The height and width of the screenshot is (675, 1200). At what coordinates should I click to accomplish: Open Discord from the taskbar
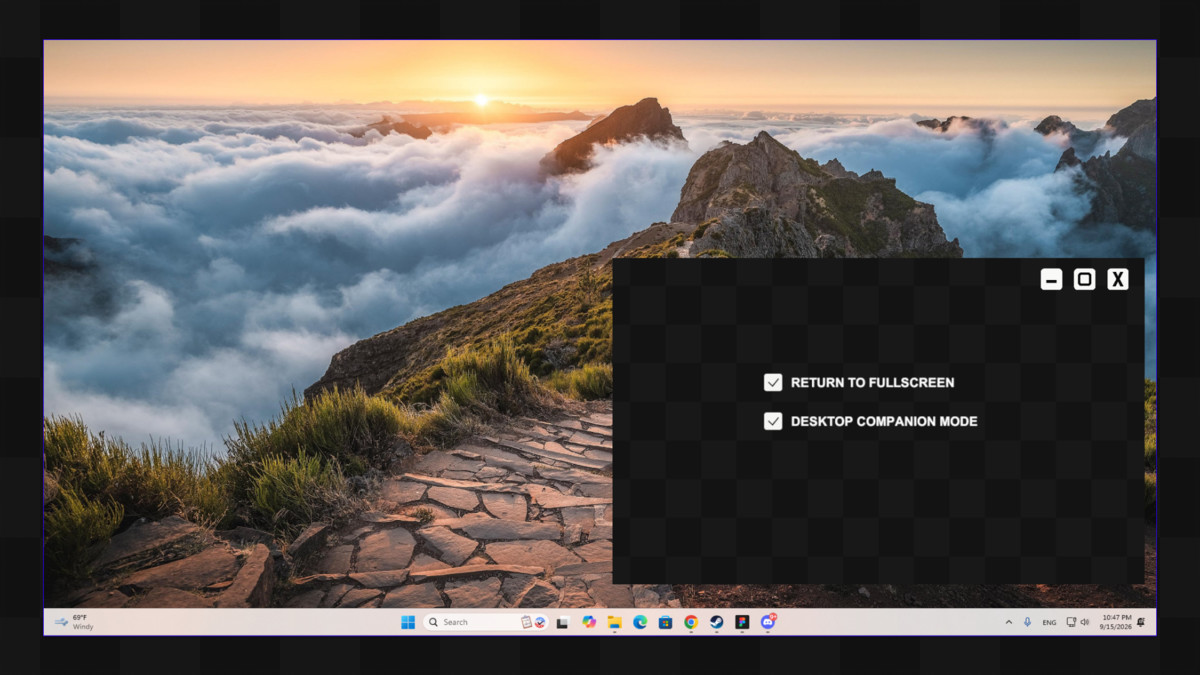[768, 622]
